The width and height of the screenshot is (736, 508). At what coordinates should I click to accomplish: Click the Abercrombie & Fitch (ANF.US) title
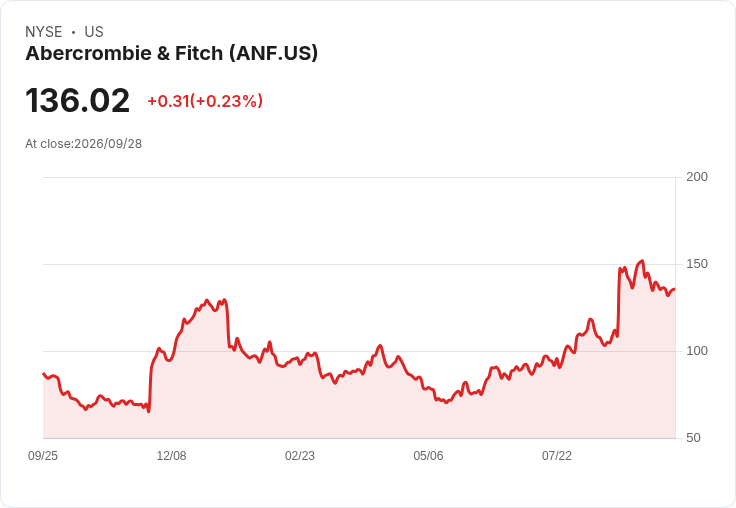171,53
